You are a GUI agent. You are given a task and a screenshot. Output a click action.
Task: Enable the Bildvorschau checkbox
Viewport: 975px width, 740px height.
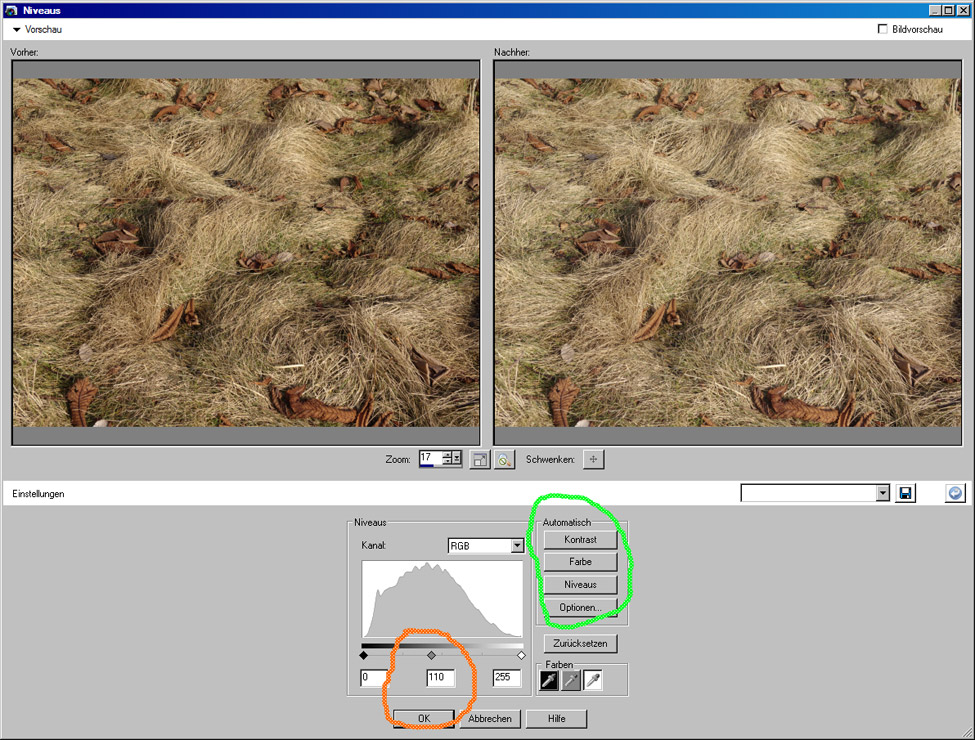(x=882, y=29)
